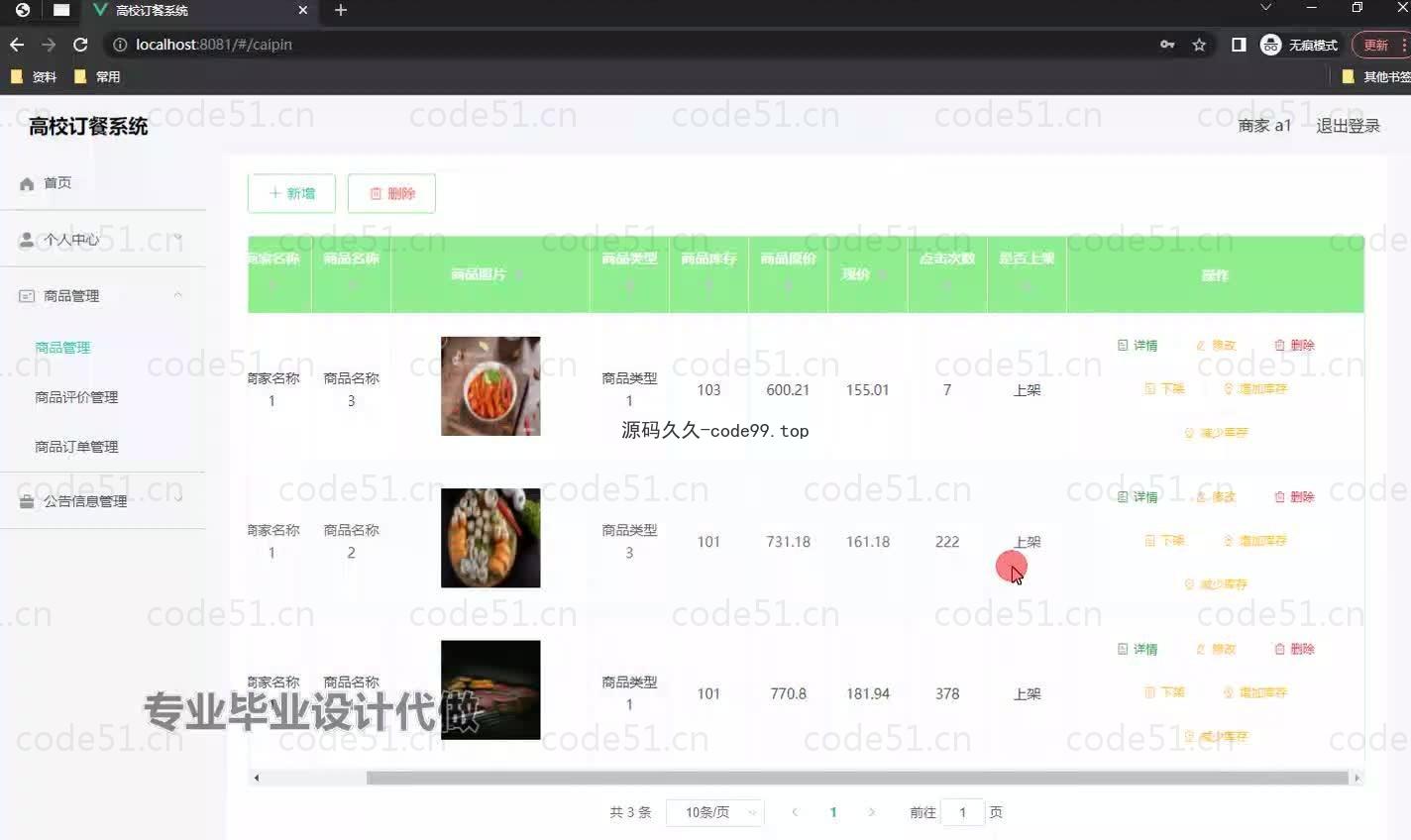Click 减少库存 for the 161.18 priced row

click(1216, 584)
